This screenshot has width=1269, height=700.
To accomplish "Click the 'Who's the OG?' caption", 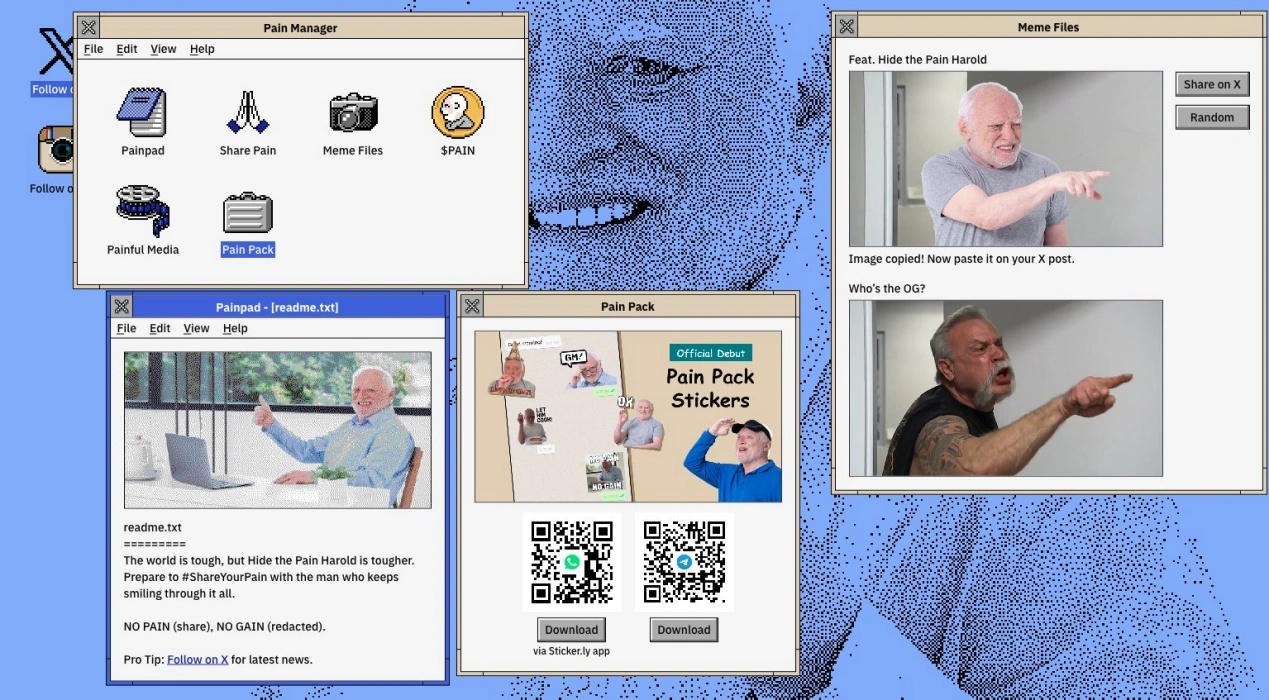I will tap(887, 289).
